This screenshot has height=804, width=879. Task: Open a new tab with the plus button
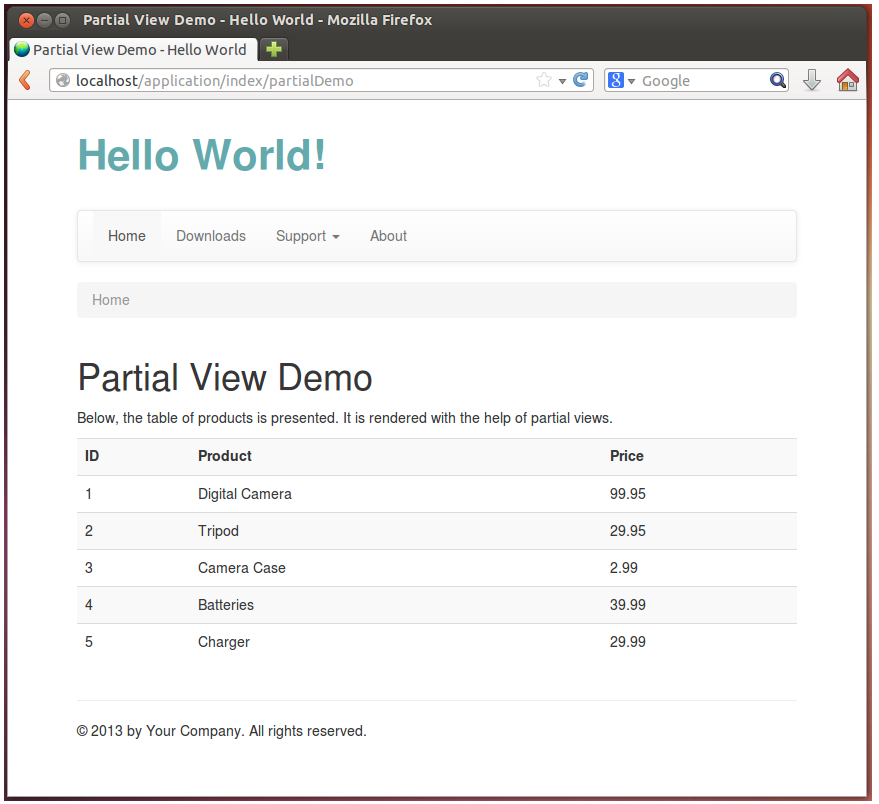(273, 49)
